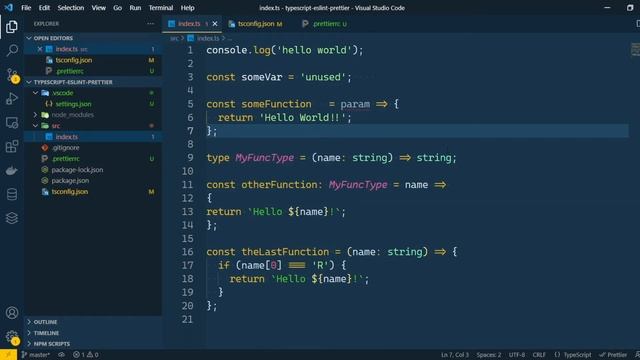Open Problems from errors and warnings count

click(x=86, y=355)
